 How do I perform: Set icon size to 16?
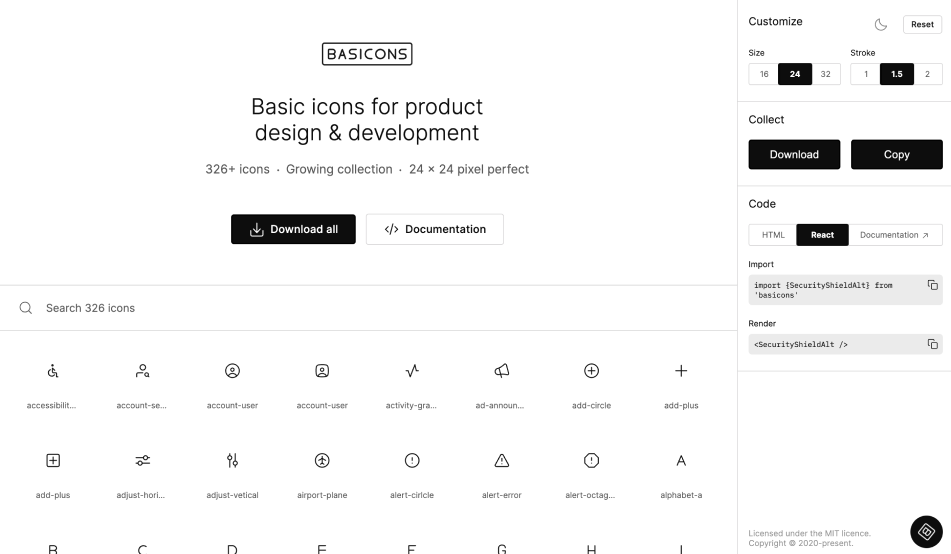tap(764, 75)
